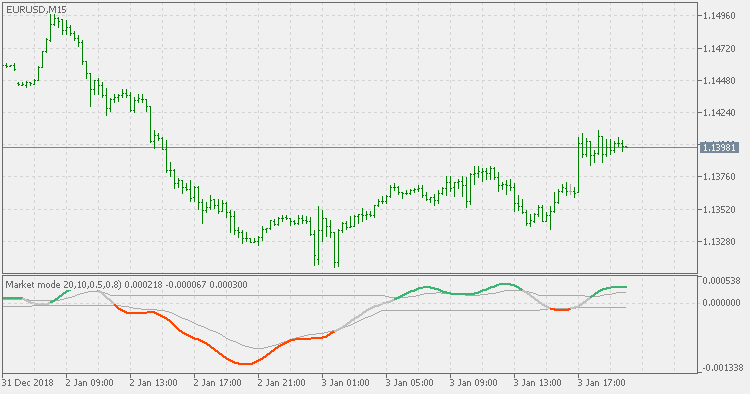Click the Market mode indicator label

(x=127, y=285)
